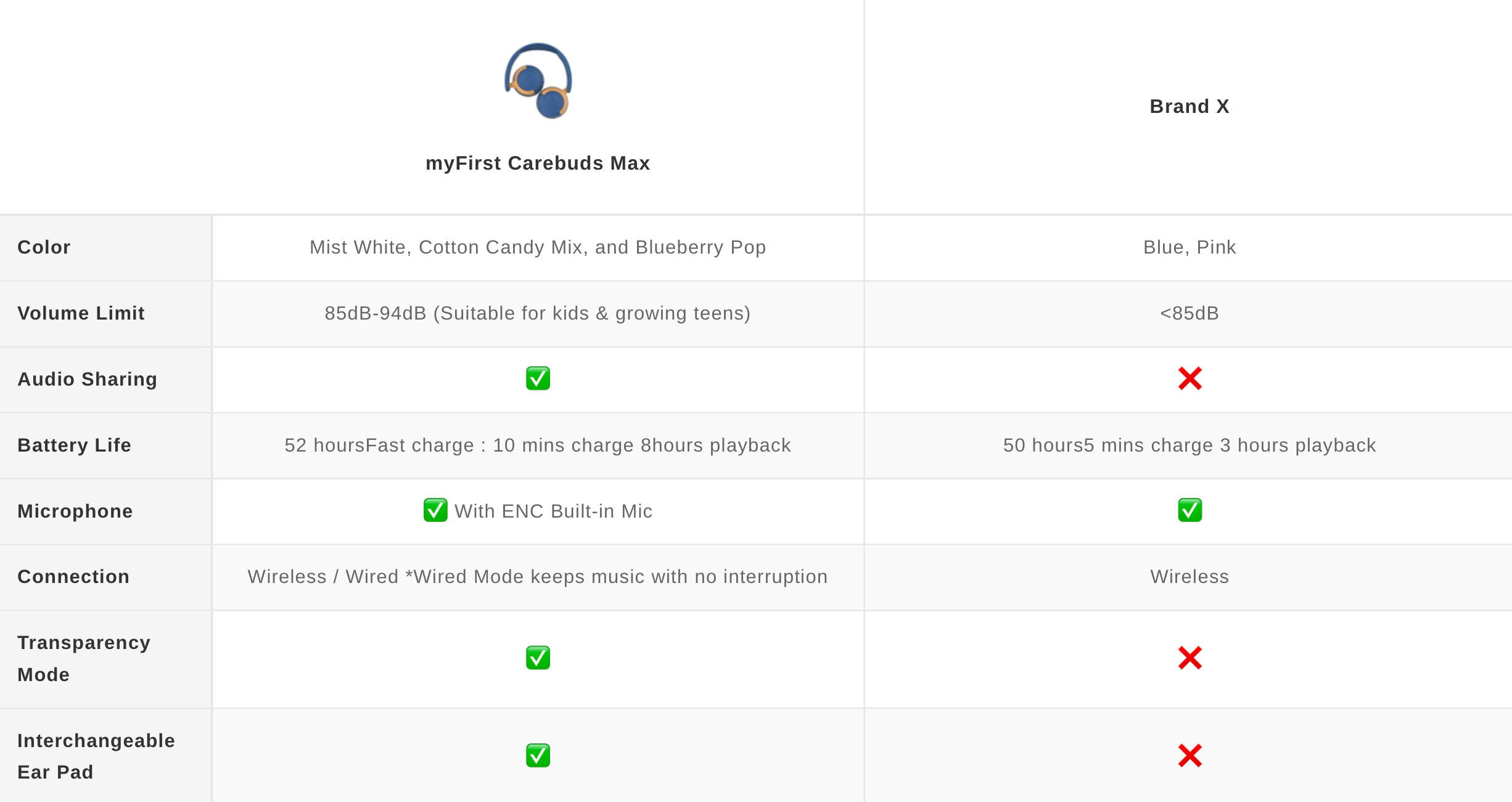1512x802 pixels.
Task: Click the red X for Interchangeable Ear Pad
Action: 1189,756
